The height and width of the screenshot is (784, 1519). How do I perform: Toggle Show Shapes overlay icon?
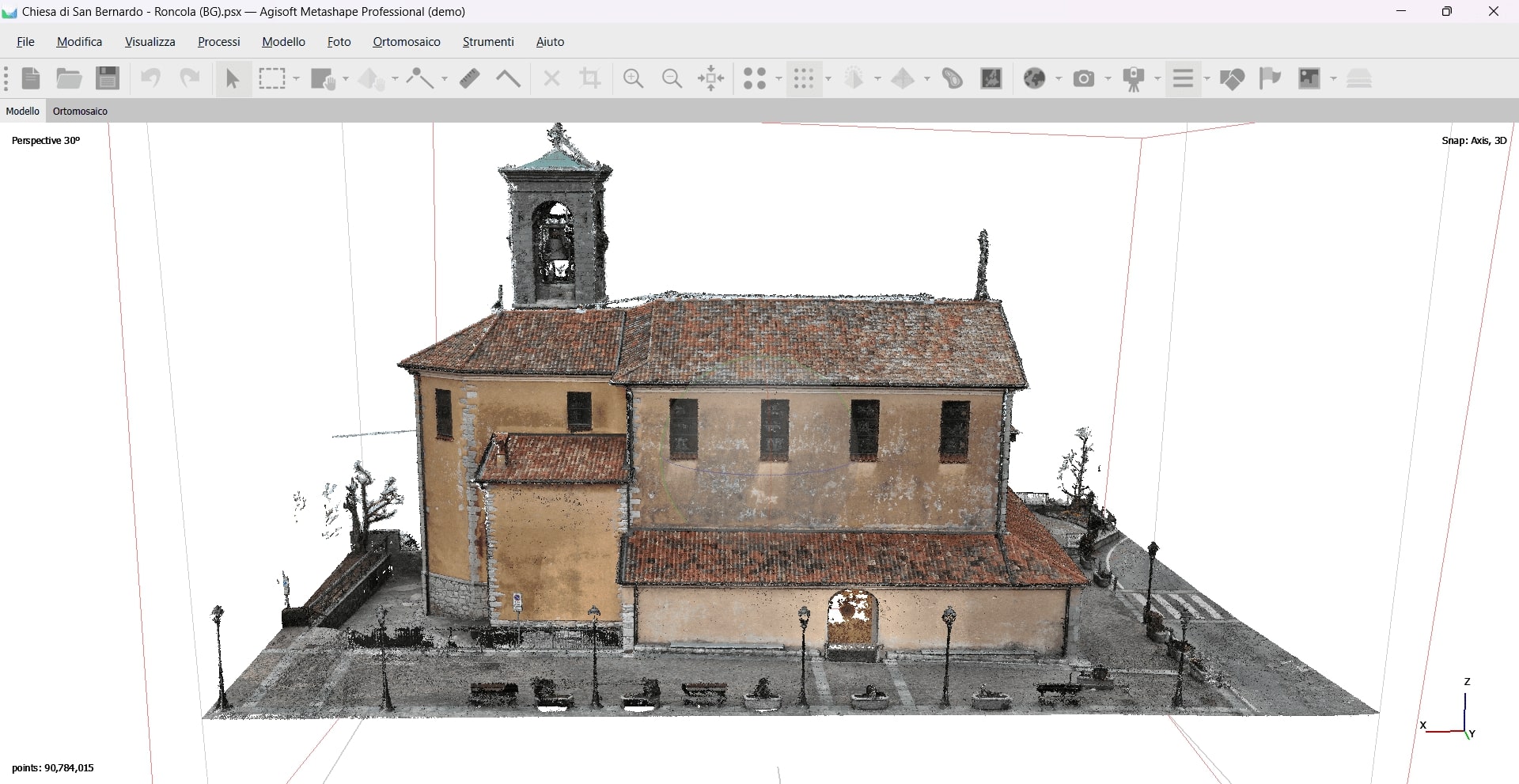point(1232,79)
